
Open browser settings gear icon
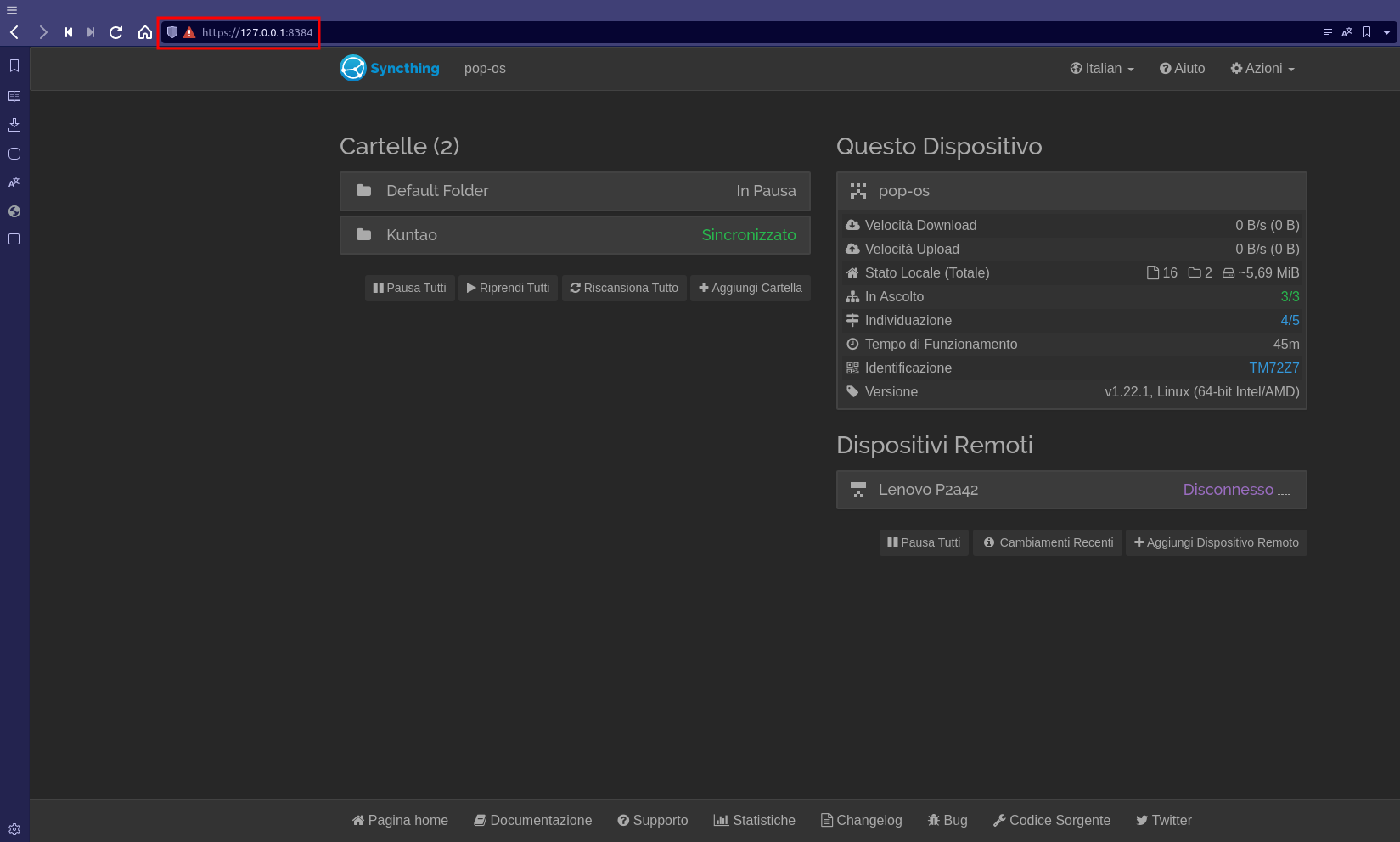14,829
